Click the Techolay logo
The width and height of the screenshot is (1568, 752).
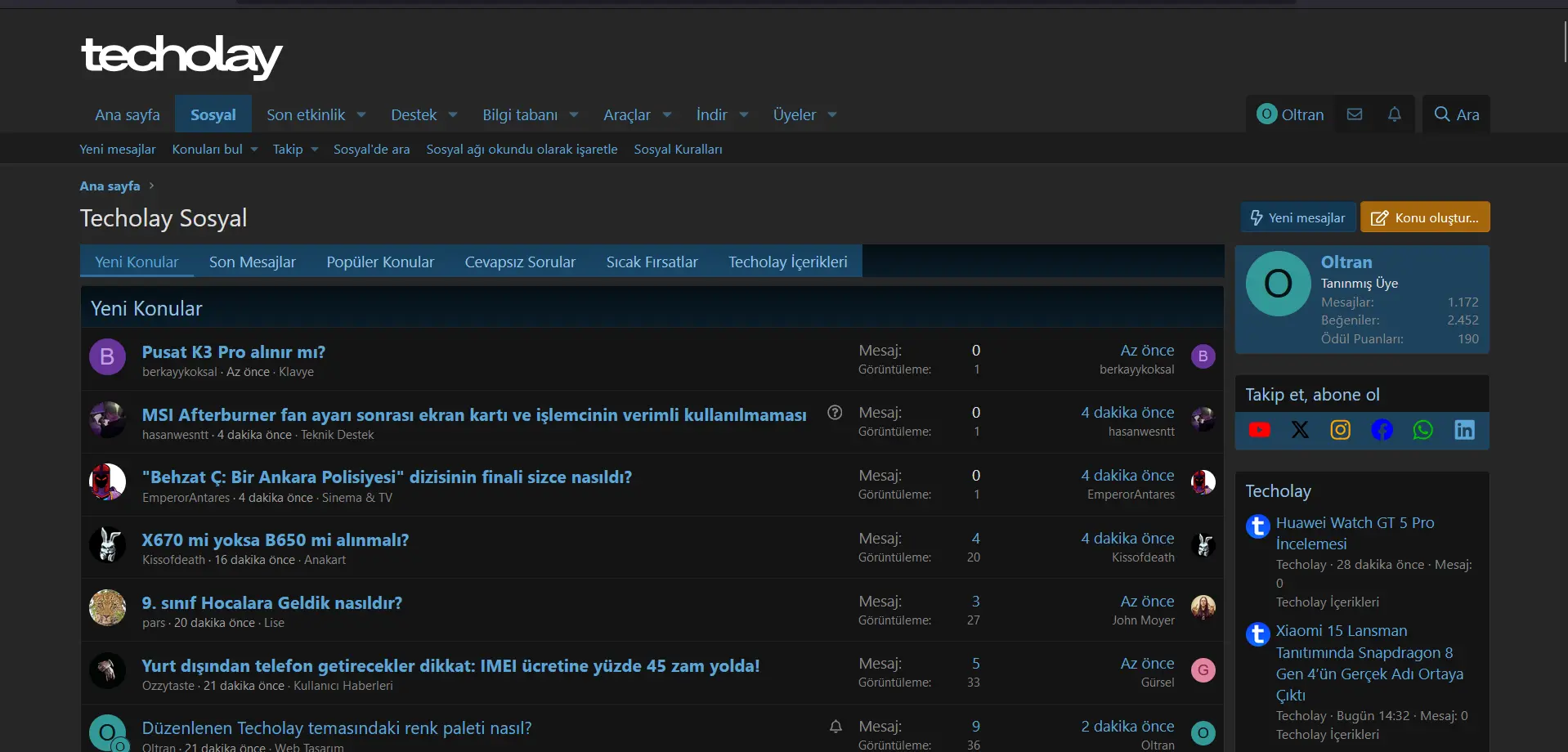(181, 56)
